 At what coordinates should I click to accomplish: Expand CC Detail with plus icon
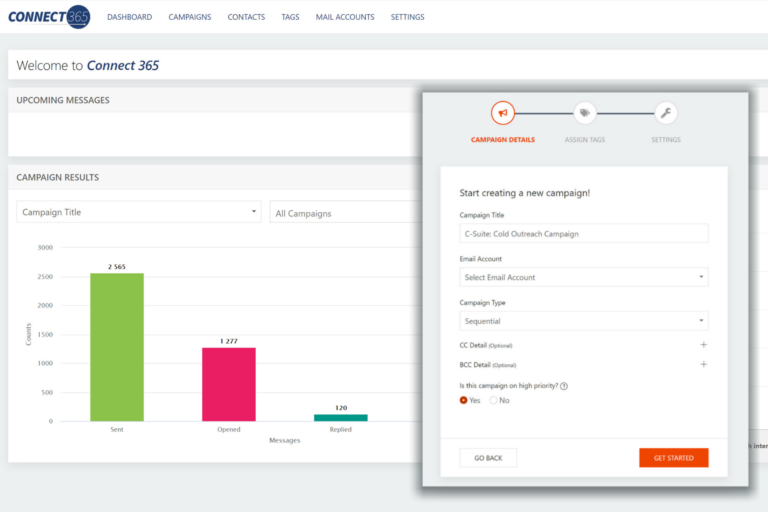[703, 345]
